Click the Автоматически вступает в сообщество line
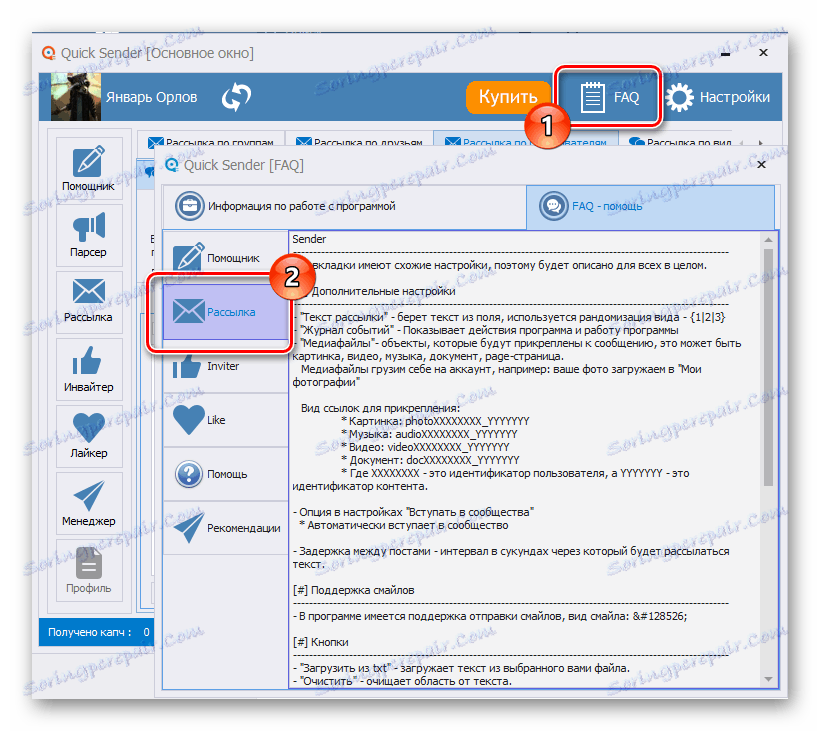The width and height of the screenshot is (820, 731). click(x=404, y=526)
